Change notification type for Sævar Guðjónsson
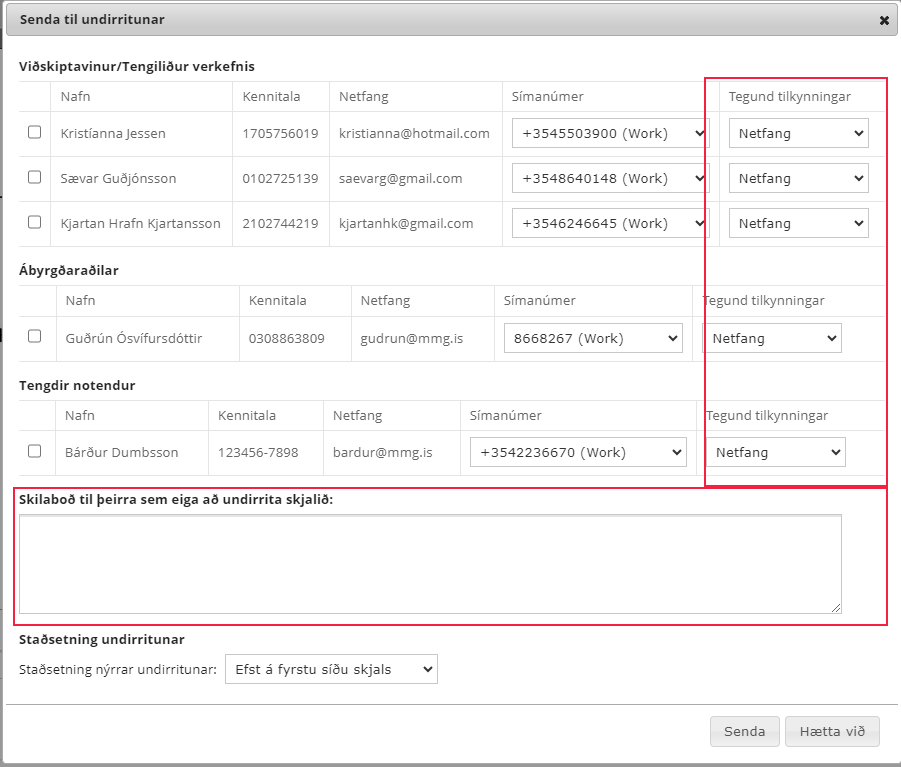This screenshot has height=767, width=901. [x=798, y=178]
